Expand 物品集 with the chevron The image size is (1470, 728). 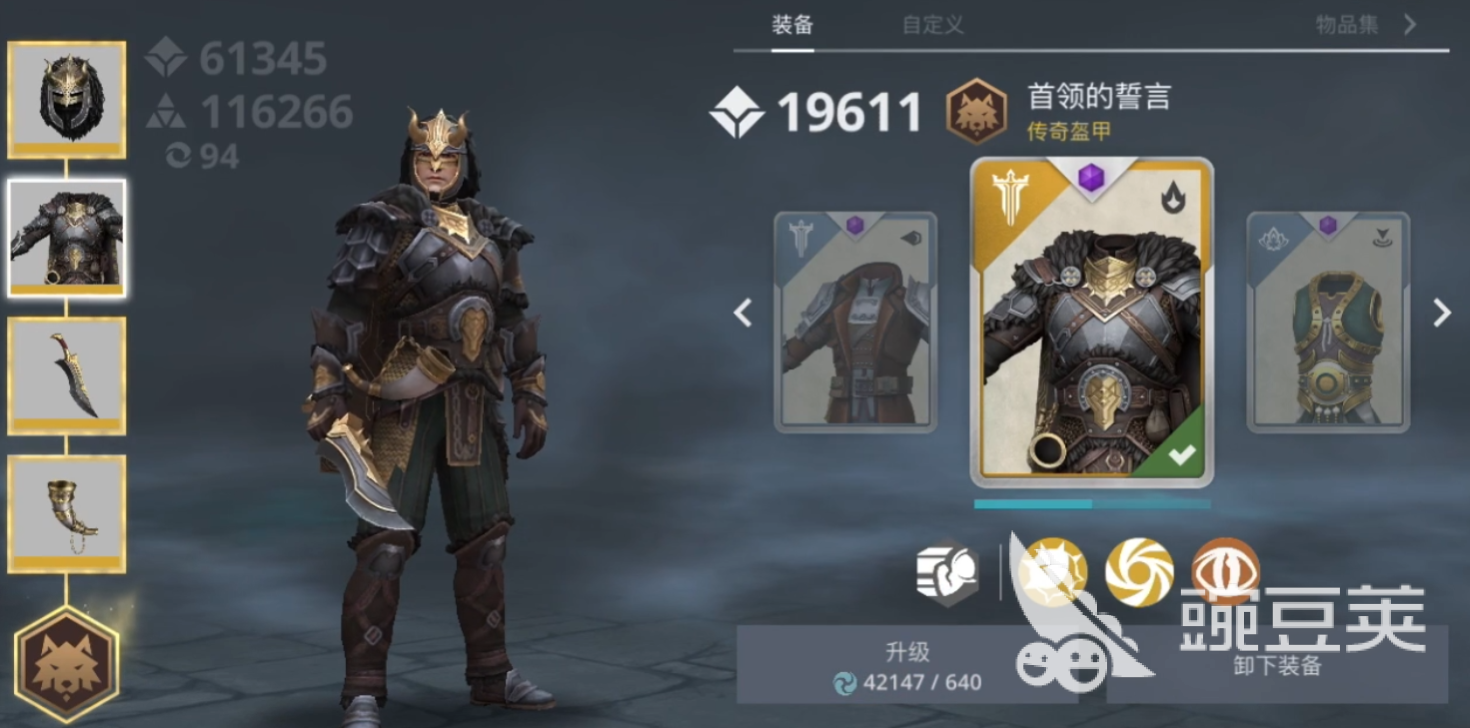[x=1410, y=24]
